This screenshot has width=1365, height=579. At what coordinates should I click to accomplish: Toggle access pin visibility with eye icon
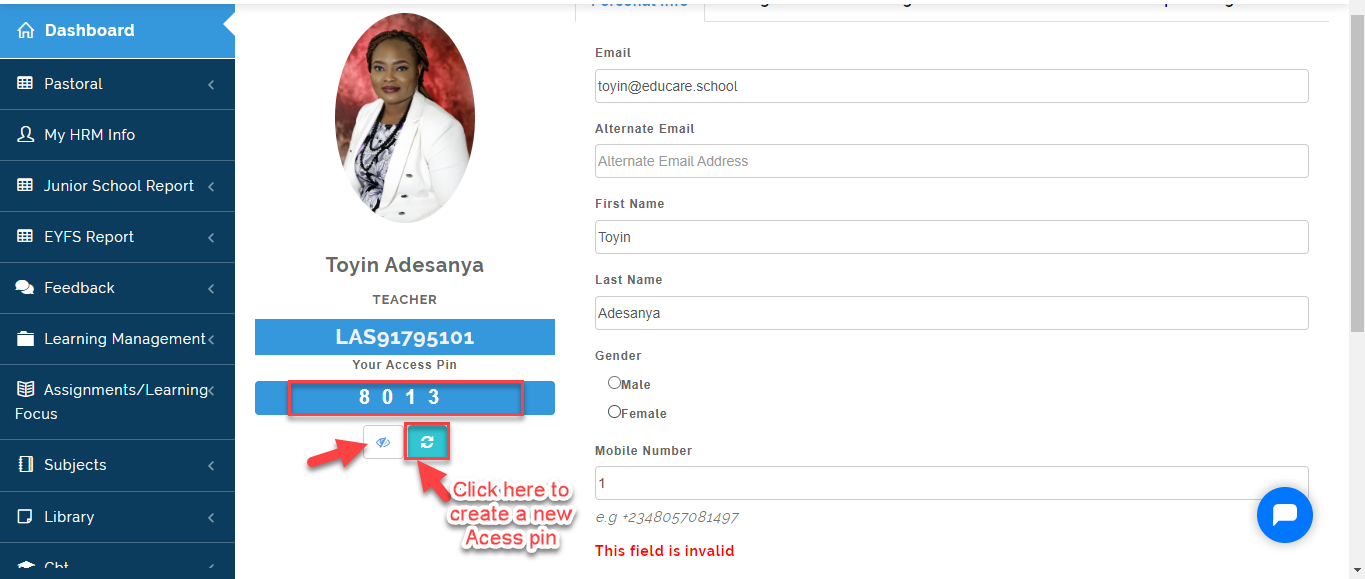click(383, 442)
